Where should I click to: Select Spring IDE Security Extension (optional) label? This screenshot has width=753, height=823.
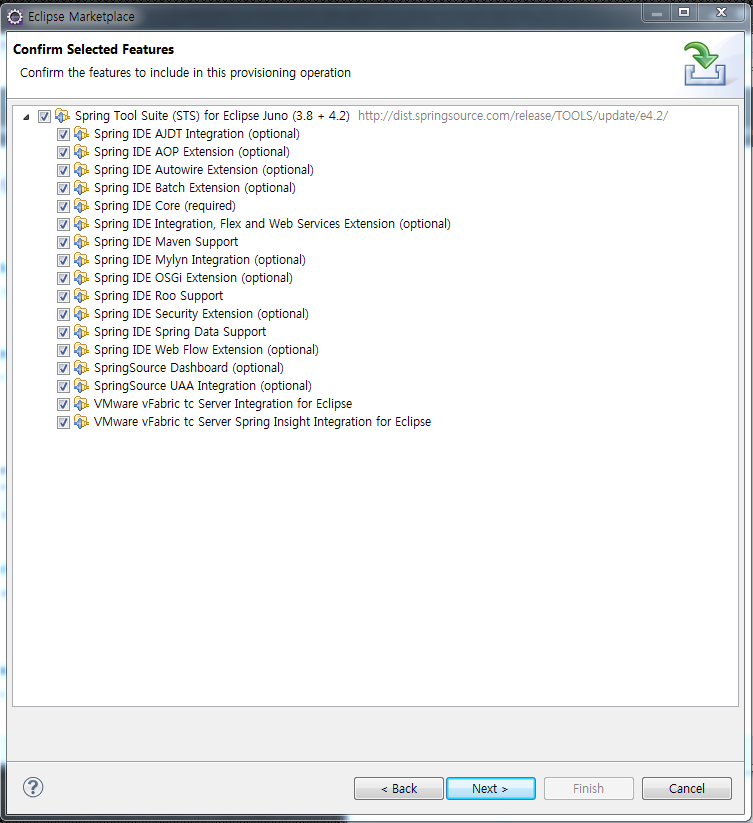pyautogui.click(x=201, y=314)
